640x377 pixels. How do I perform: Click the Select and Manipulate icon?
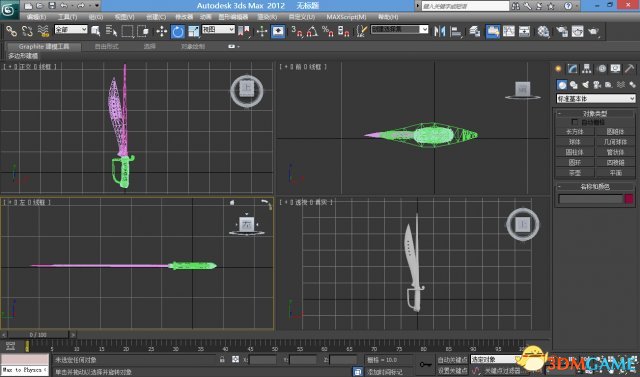[262, 31]
